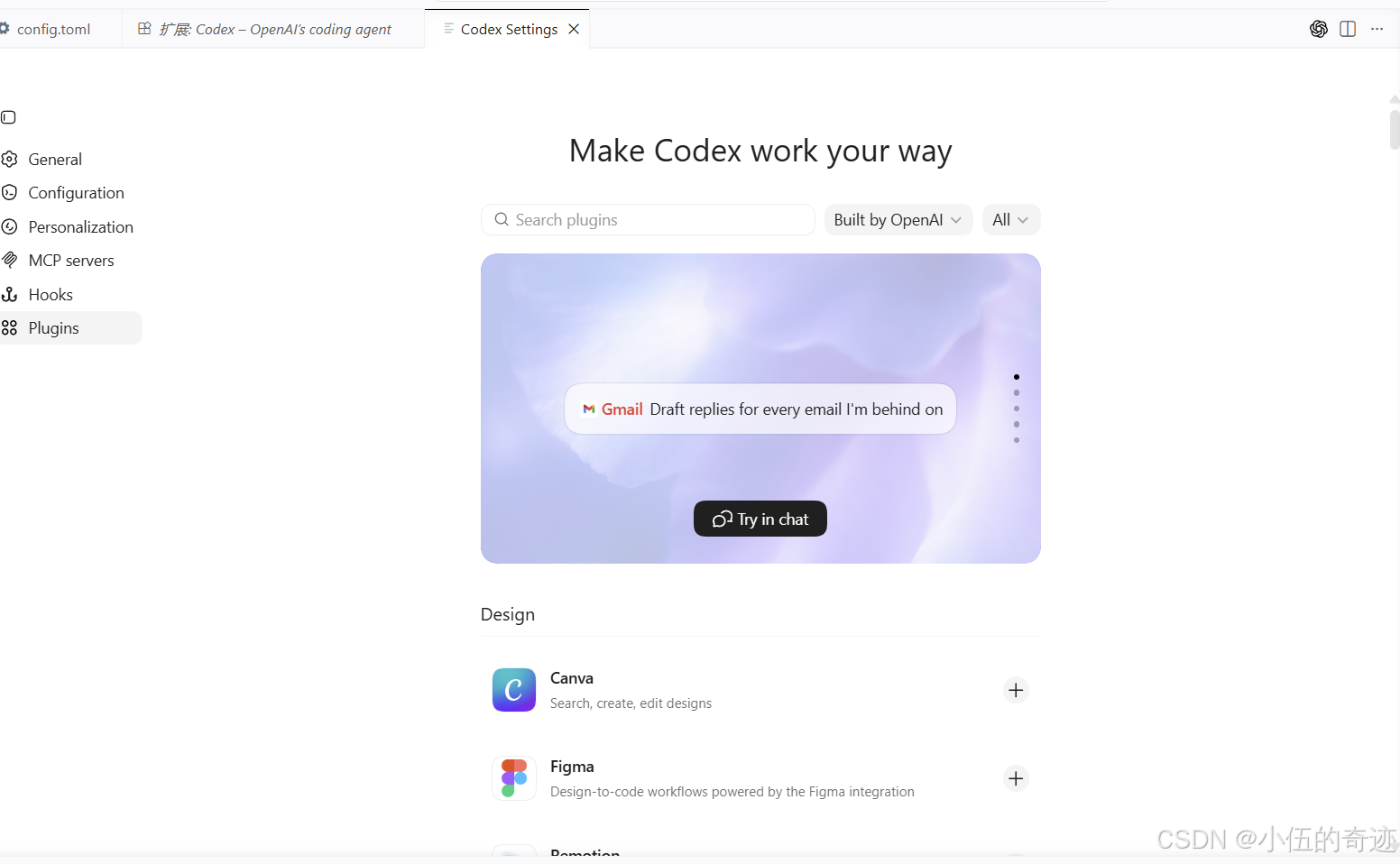The height and width of the screenshot is (864, 1400).
Task: Click the Figma plugin logo
Action: 514,778
